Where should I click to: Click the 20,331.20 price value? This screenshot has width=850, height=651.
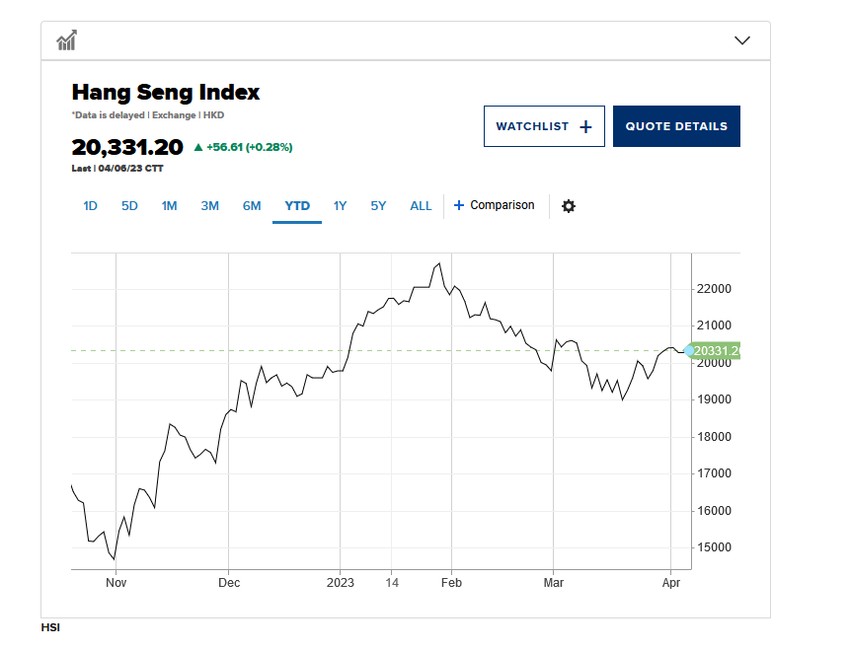tap(127, 146)
